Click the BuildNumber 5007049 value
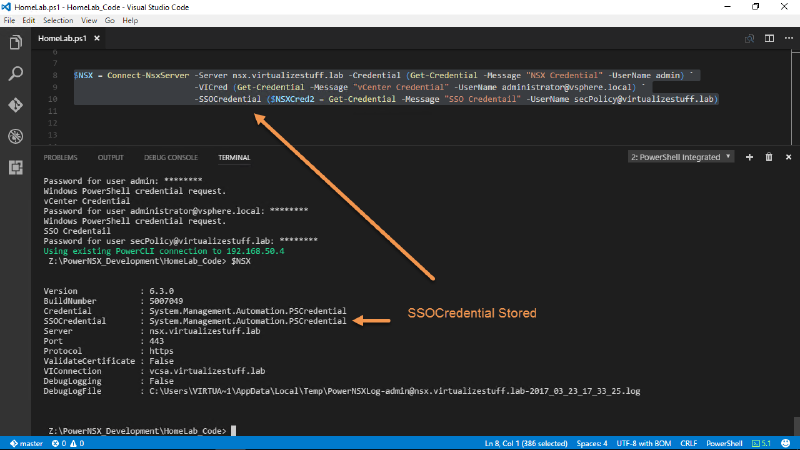The width and height of the screenshot is (800, 450). tap(166, 301)
